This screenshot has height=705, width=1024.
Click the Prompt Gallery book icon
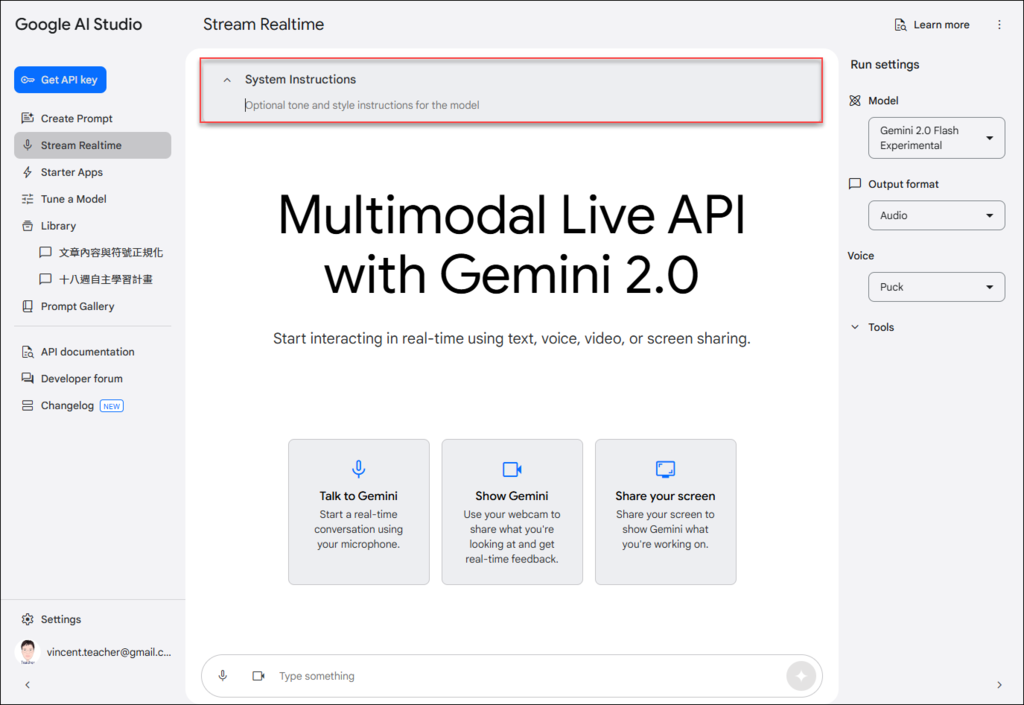[x=27, y=306]
